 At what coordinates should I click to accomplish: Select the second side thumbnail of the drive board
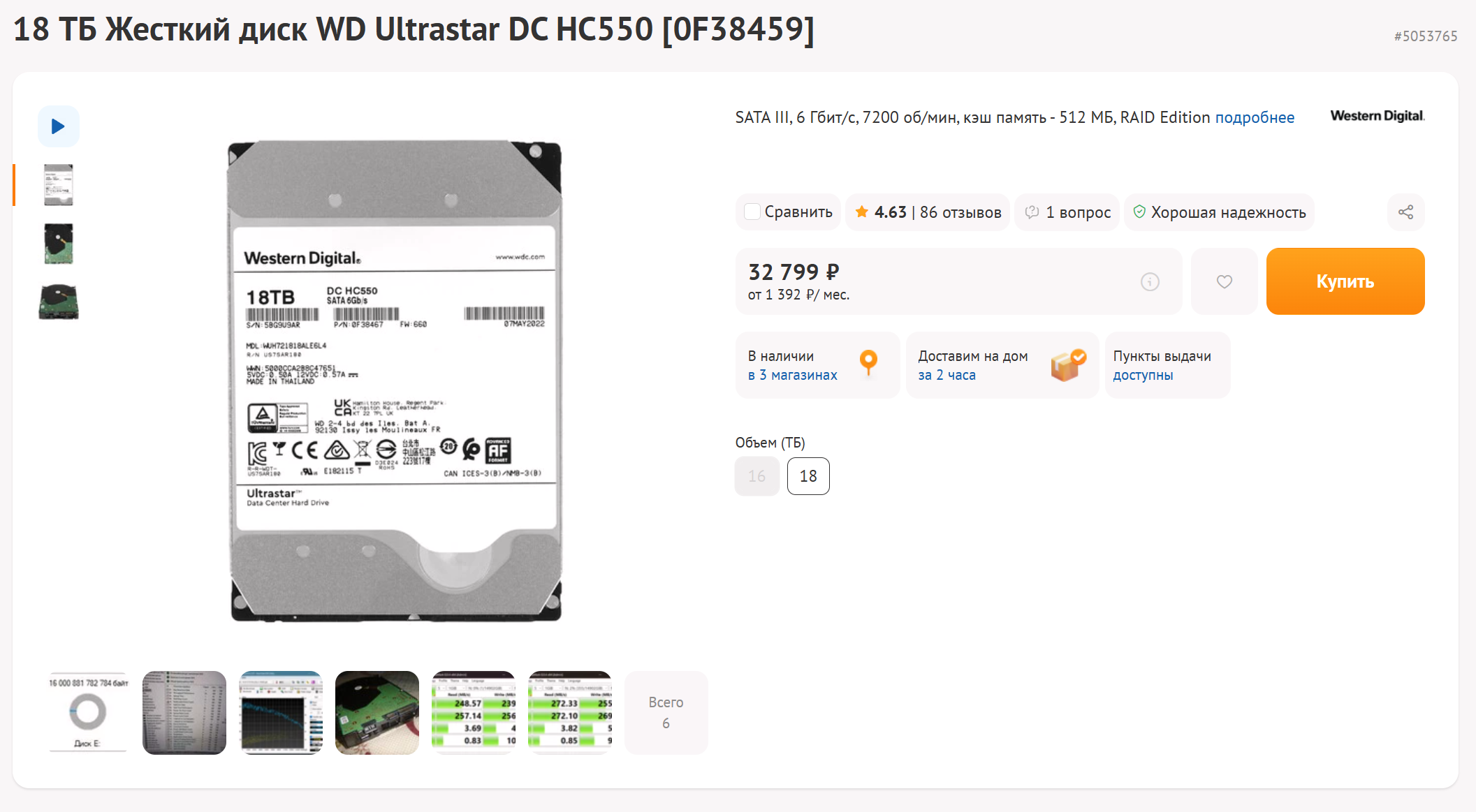coord(59,244)
